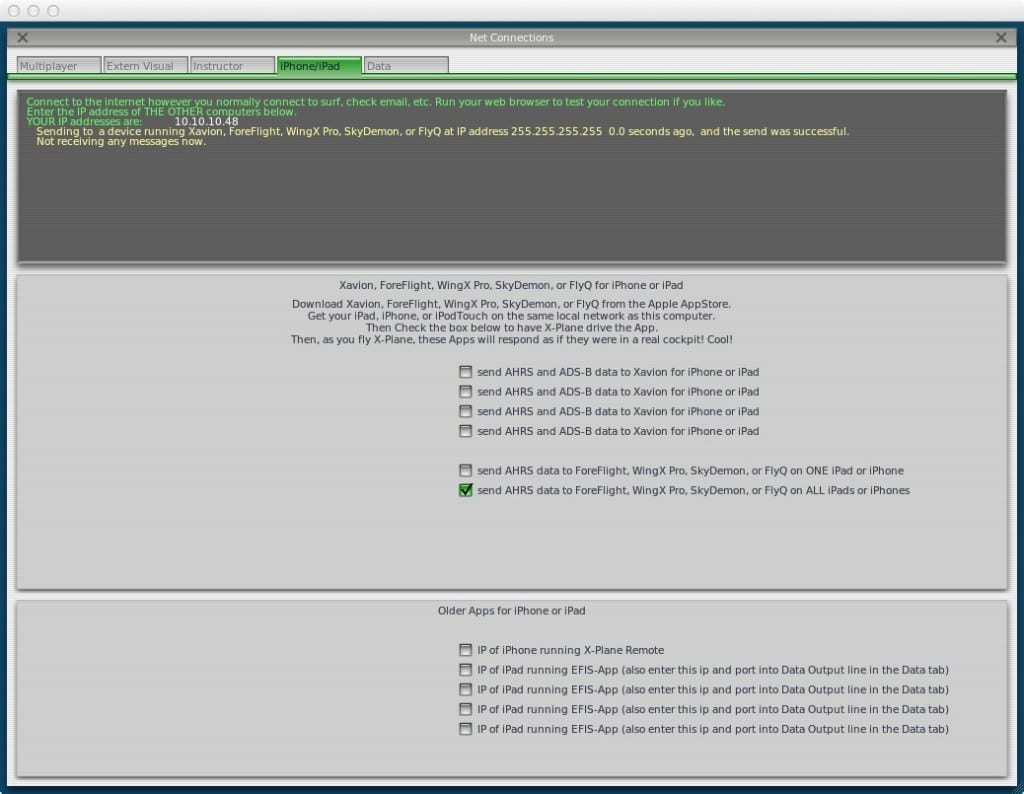Enable the first Xavion AHRS and ADS-B checkbox
The width and height of the screenshot is (1024, 794).
pyautogui.click(x=465, y=372)
